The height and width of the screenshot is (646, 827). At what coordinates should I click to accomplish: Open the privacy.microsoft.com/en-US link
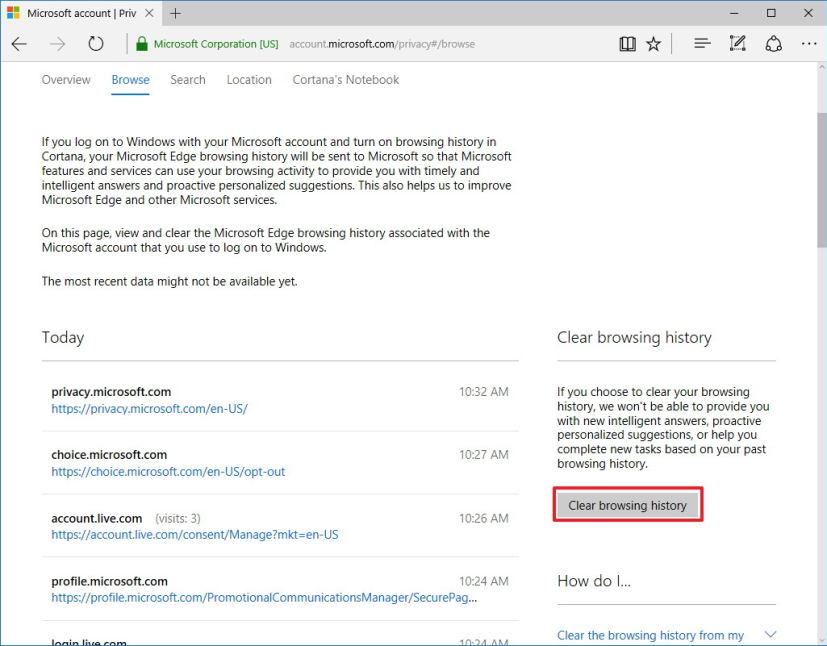click(x=149, y=409)
